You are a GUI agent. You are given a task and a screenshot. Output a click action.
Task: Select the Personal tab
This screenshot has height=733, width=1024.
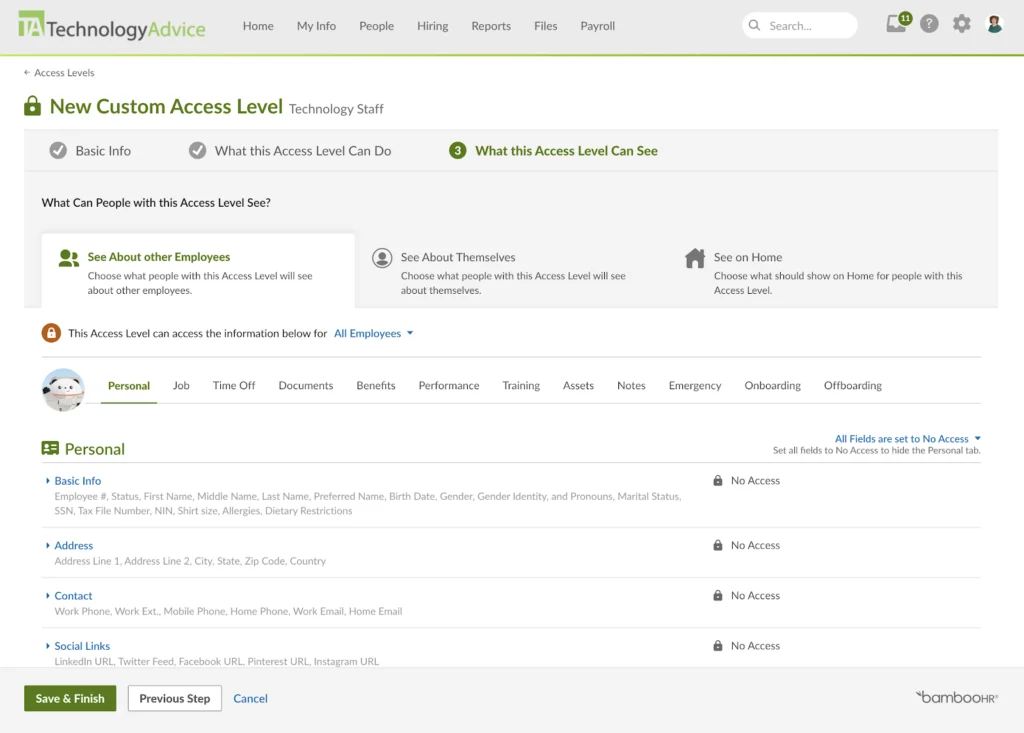129,385
